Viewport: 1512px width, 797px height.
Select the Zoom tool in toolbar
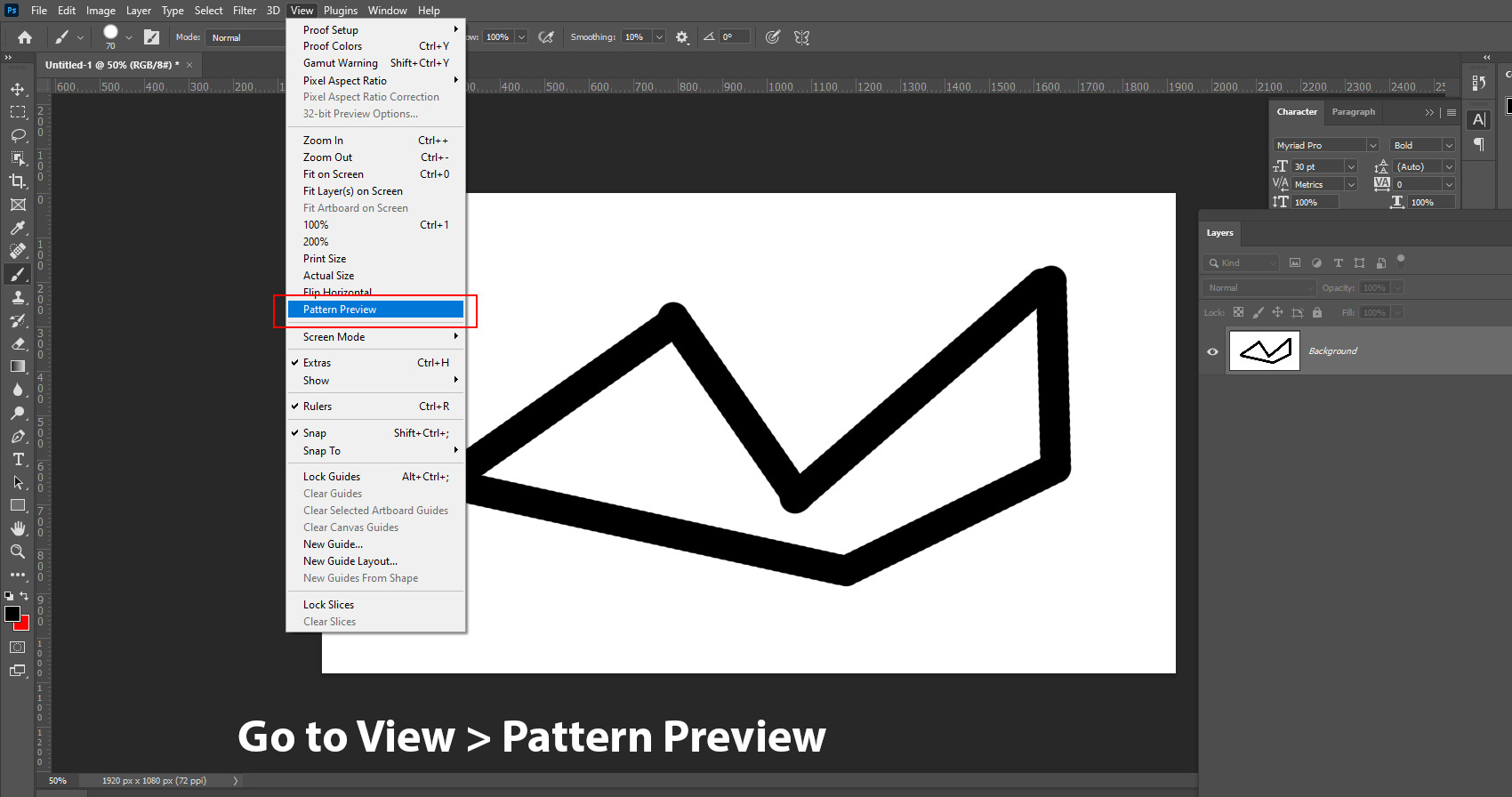click(18, 551)
